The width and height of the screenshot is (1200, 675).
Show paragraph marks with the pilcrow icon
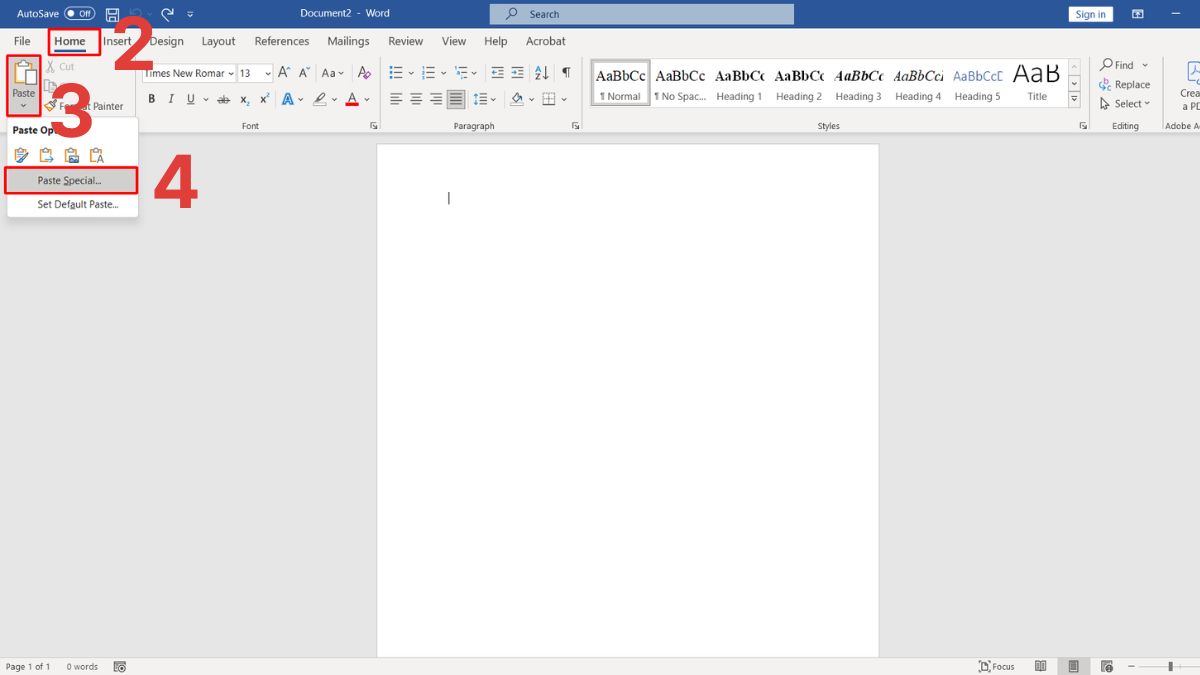(565, 73)
